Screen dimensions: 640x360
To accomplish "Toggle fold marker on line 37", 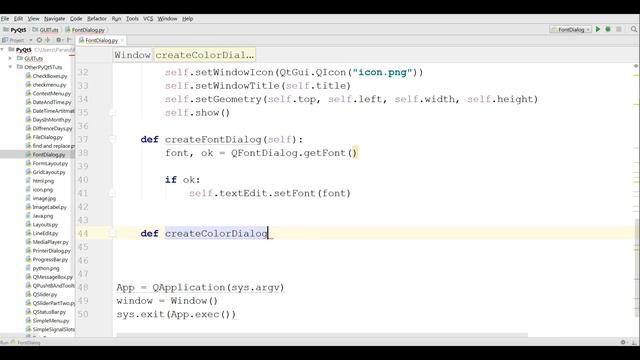I will click(x=112, y=139).
